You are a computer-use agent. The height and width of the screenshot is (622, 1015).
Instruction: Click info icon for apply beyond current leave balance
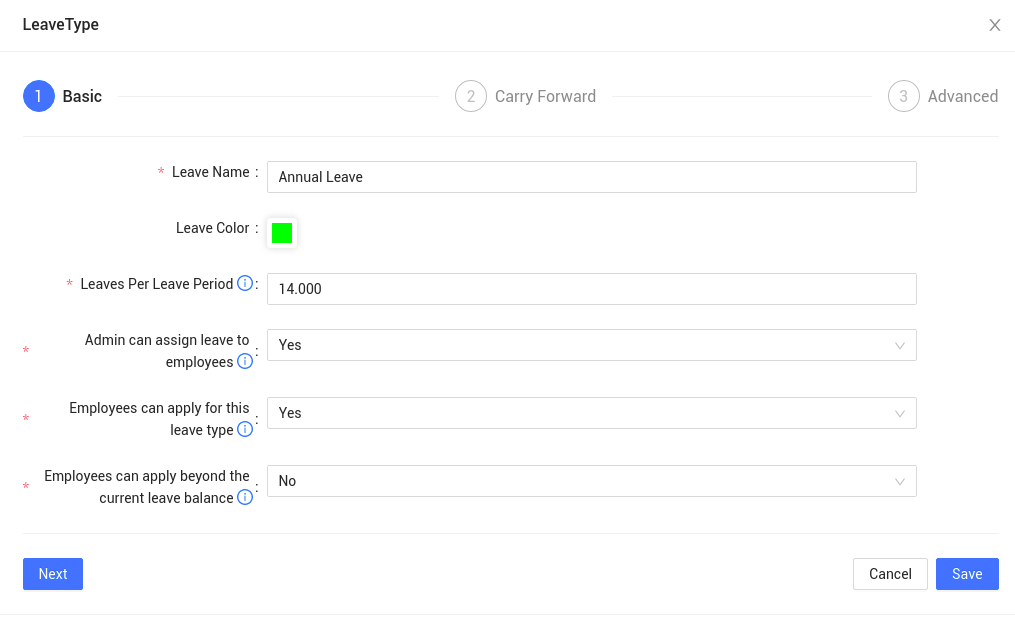(x=244, y=498)
